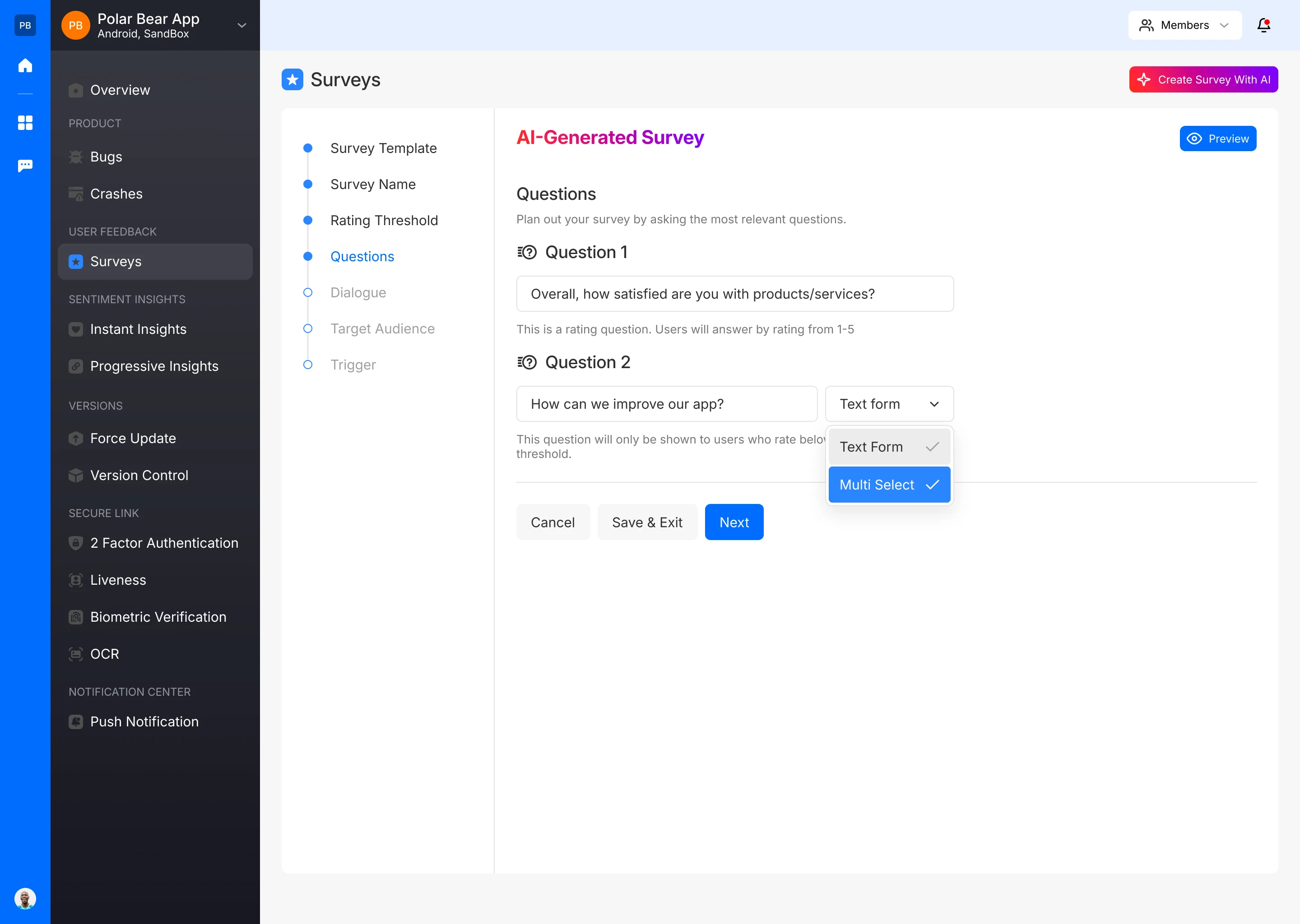Click the OCR scan icon

pos(76,654)
